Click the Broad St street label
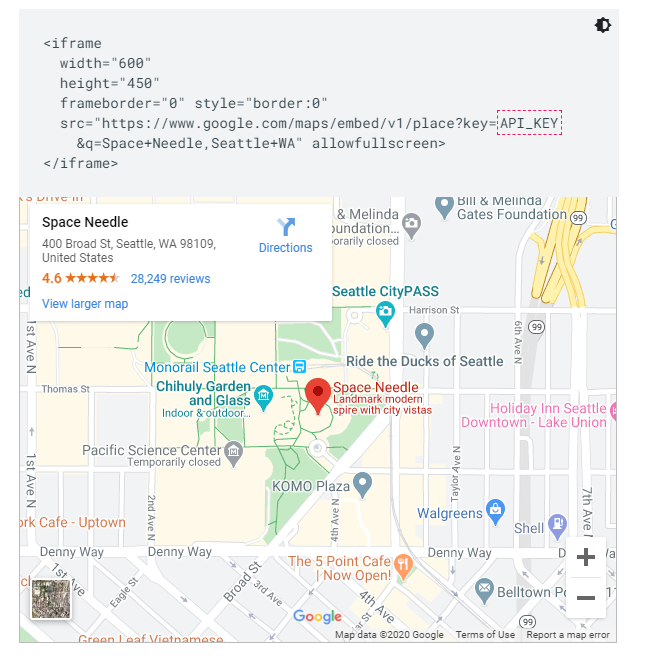The height and width of the screenshot is (656, 657). pos(242,581)
